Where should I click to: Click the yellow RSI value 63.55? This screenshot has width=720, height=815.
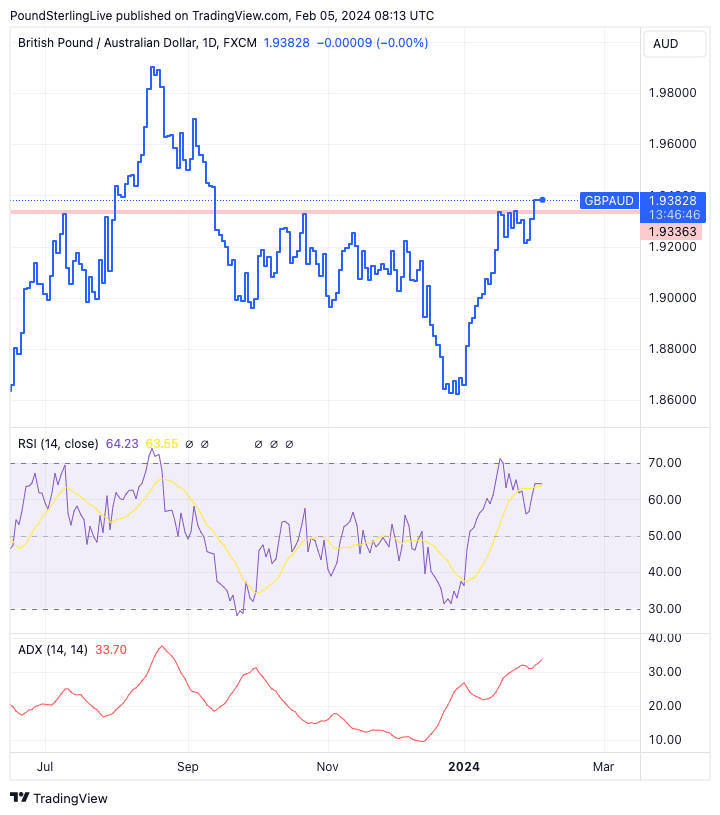[161, 443]
